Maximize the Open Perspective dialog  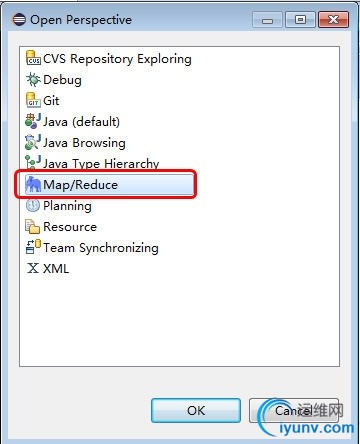300,20
